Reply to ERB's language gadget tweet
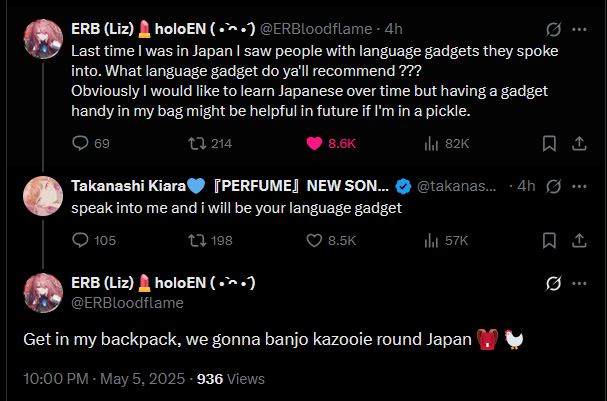Image resolution: width=607 pixels, height=401 pixels. point(81,143)
